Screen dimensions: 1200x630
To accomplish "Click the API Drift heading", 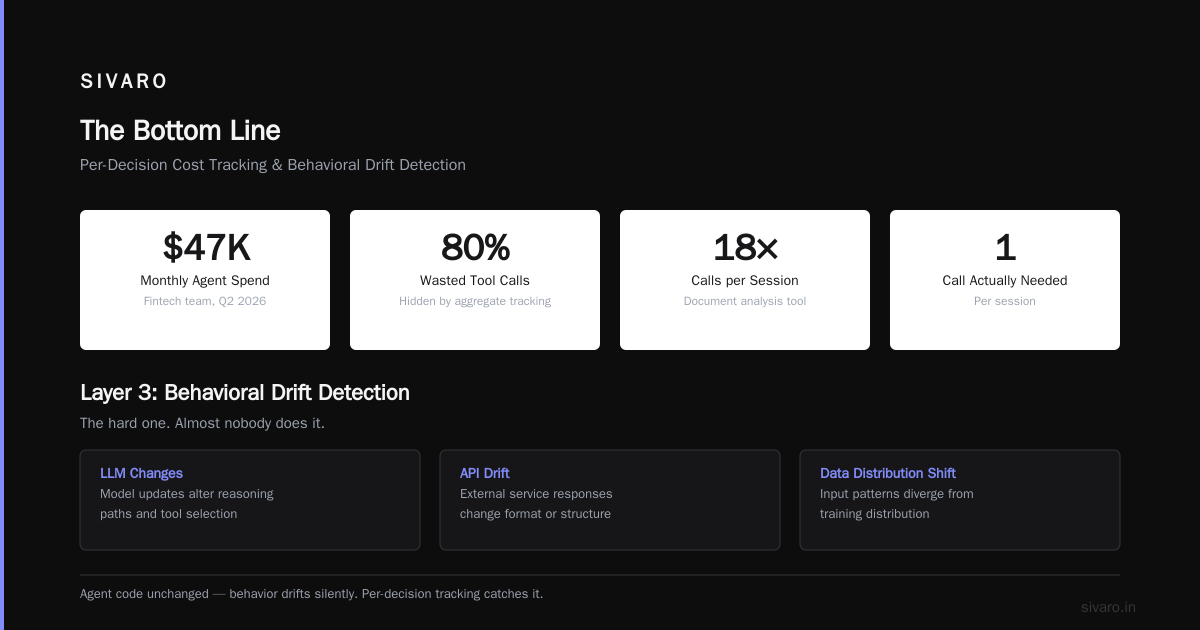I will tap(485, 473).
